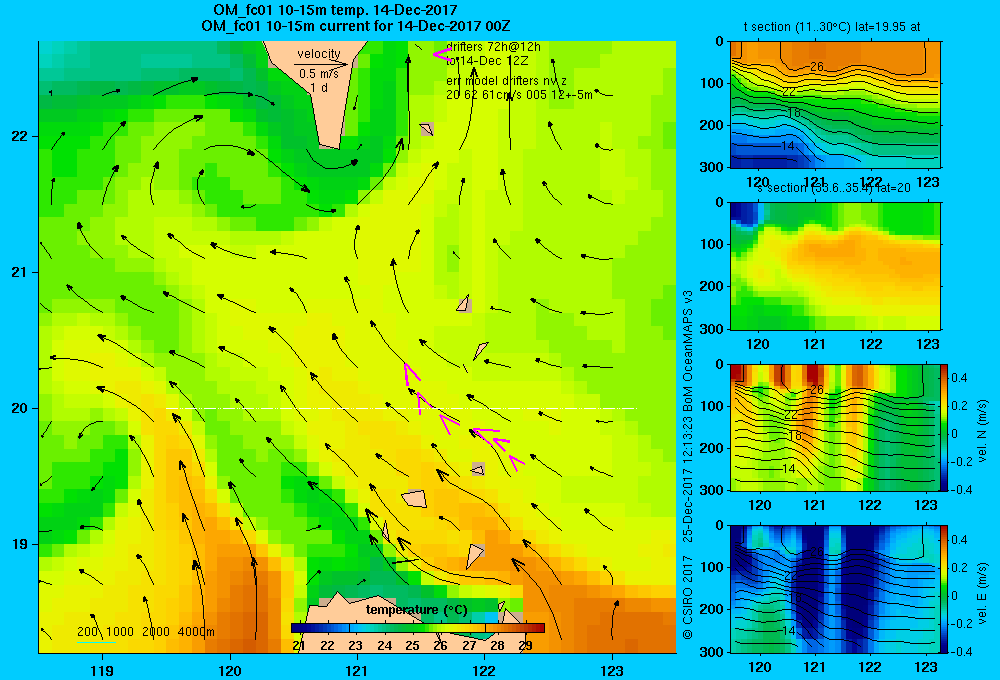This screenshot has height=680, width=1000.
Task: Click the 'to 14-Dec 12Z' annotation
Action: click(487, 61)
